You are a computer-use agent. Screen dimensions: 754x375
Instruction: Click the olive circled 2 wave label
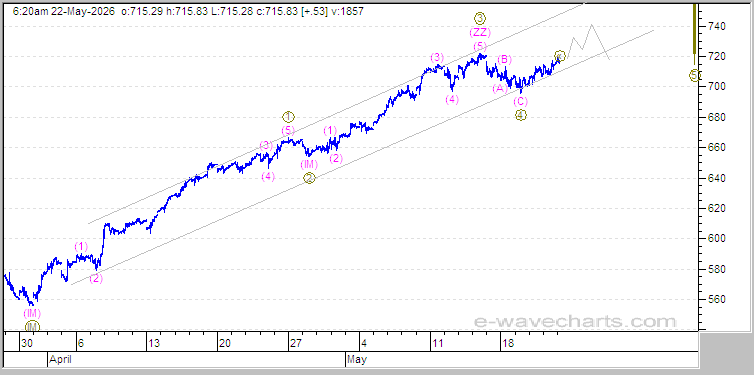coord(310,178)
